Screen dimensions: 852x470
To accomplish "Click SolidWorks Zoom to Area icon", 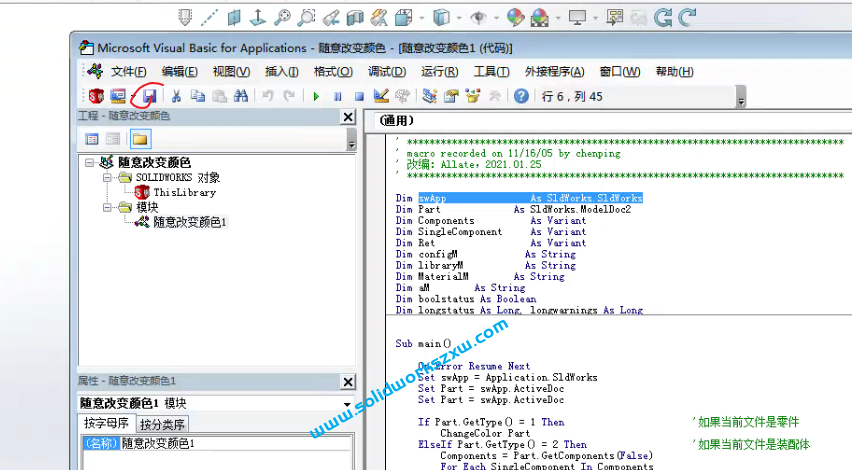I will (x=306, y=17).
